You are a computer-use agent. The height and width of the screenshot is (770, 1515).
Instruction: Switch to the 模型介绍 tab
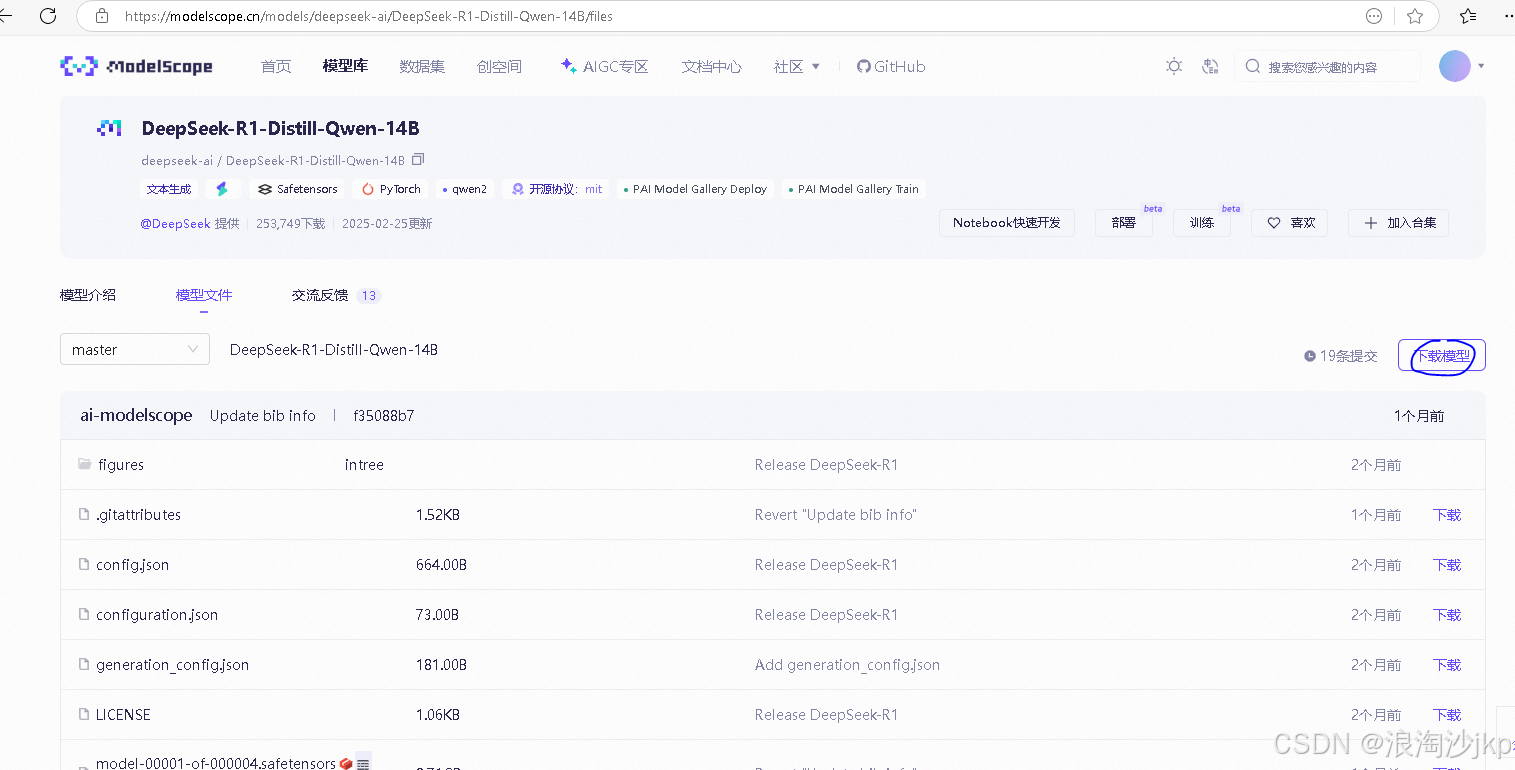88,295
